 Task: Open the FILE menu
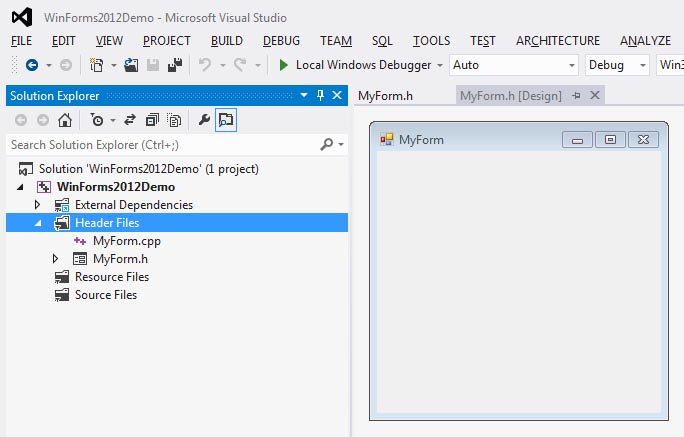tap(21, 41)
